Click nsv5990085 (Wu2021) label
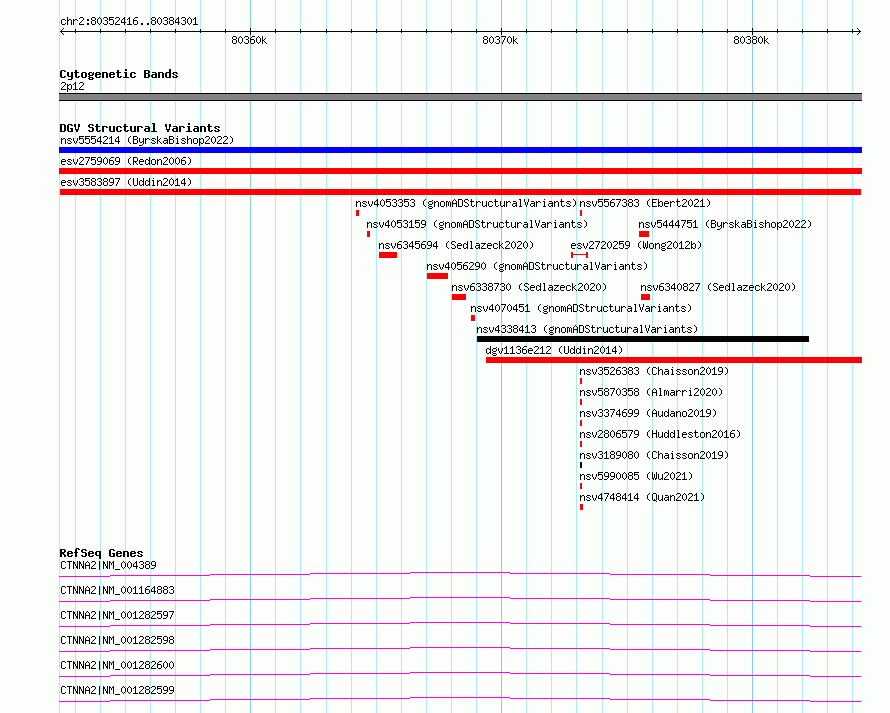Viewport: 890px width, 713px height. (636, 476)
